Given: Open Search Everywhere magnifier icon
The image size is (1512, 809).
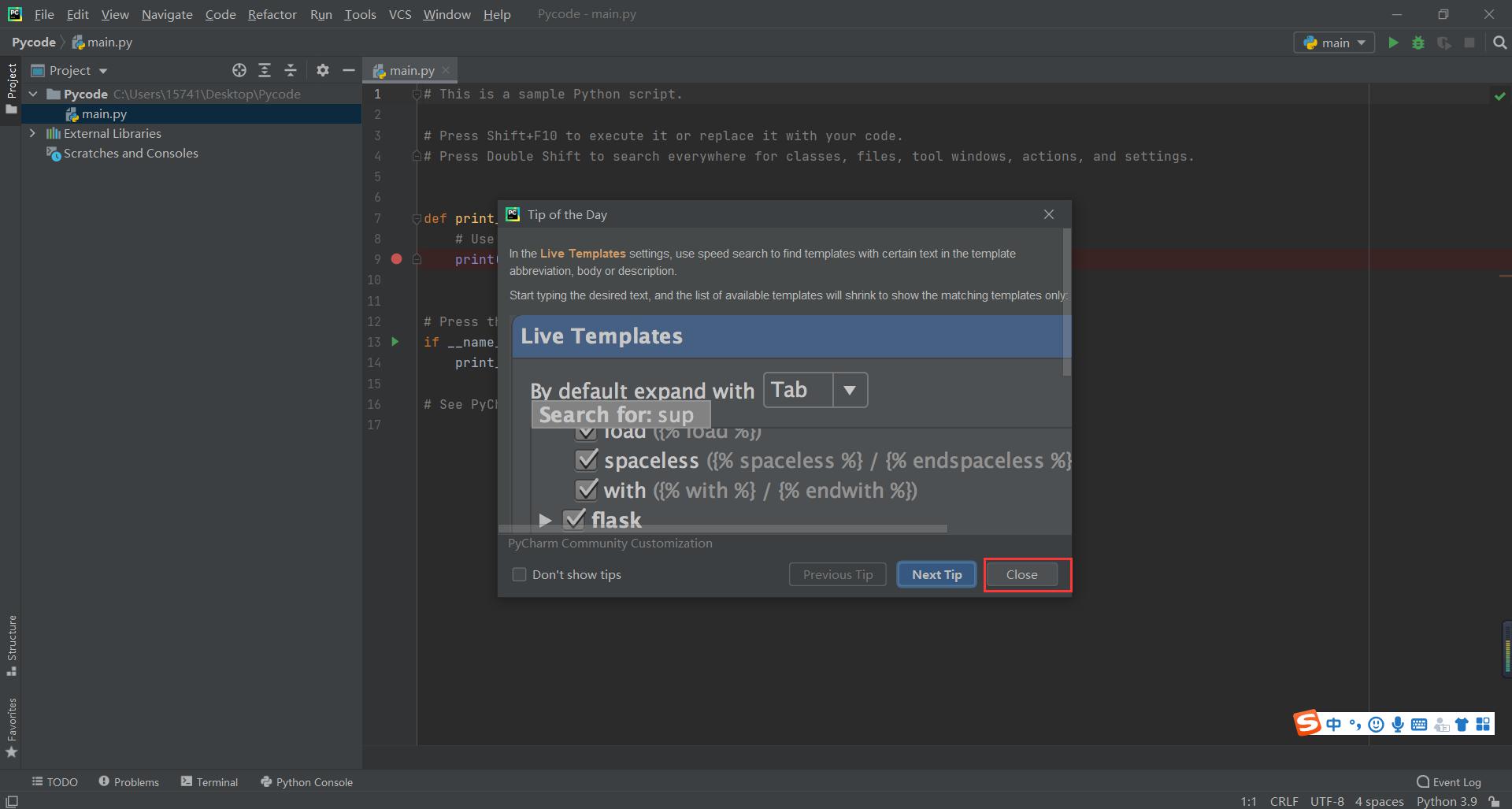Looking at the screenshot, I should tap(1499, 43).
